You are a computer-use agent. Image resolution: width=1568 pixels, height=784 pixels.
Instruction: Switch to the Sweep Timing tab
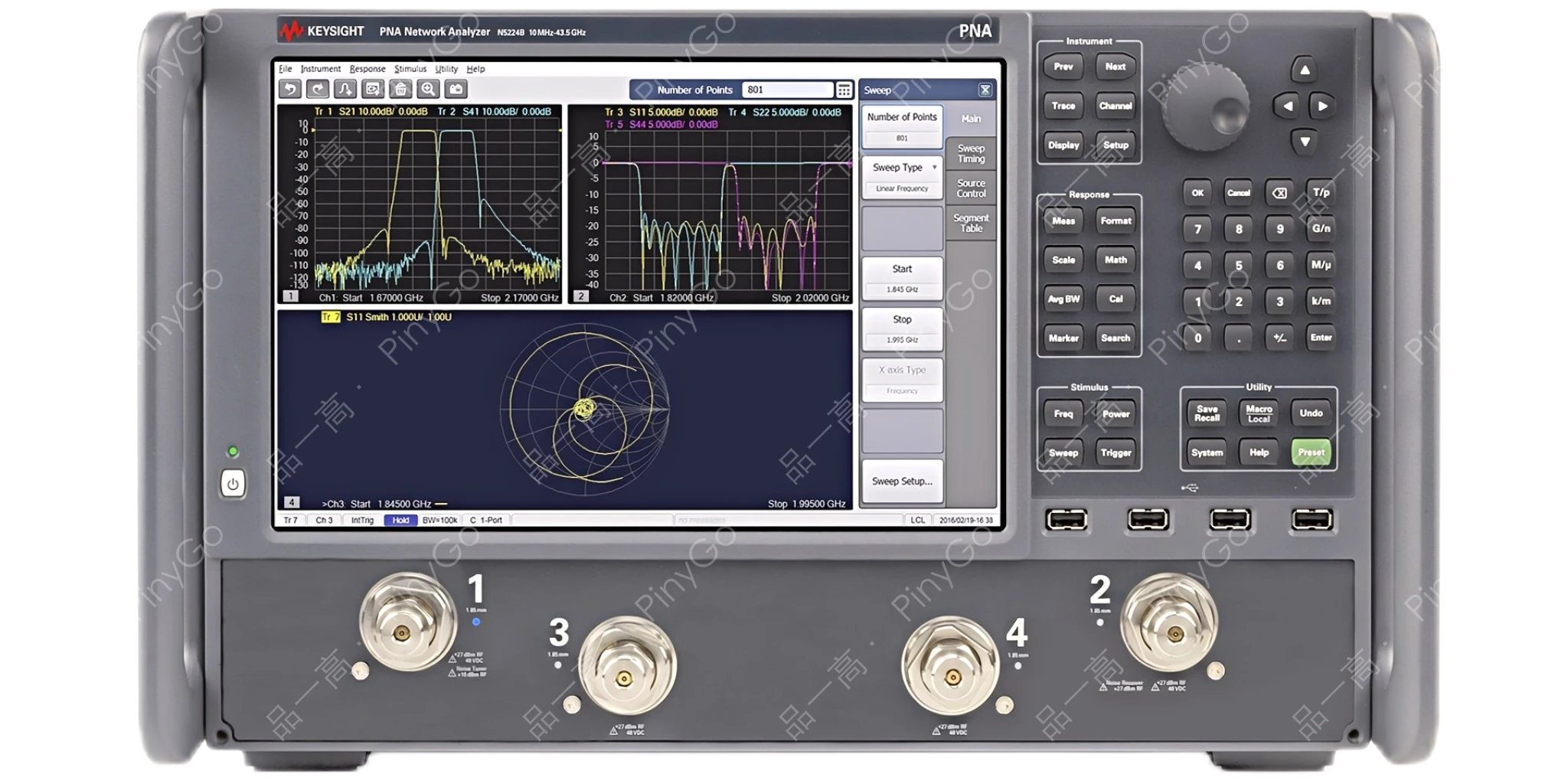click(x=971, y=154)
